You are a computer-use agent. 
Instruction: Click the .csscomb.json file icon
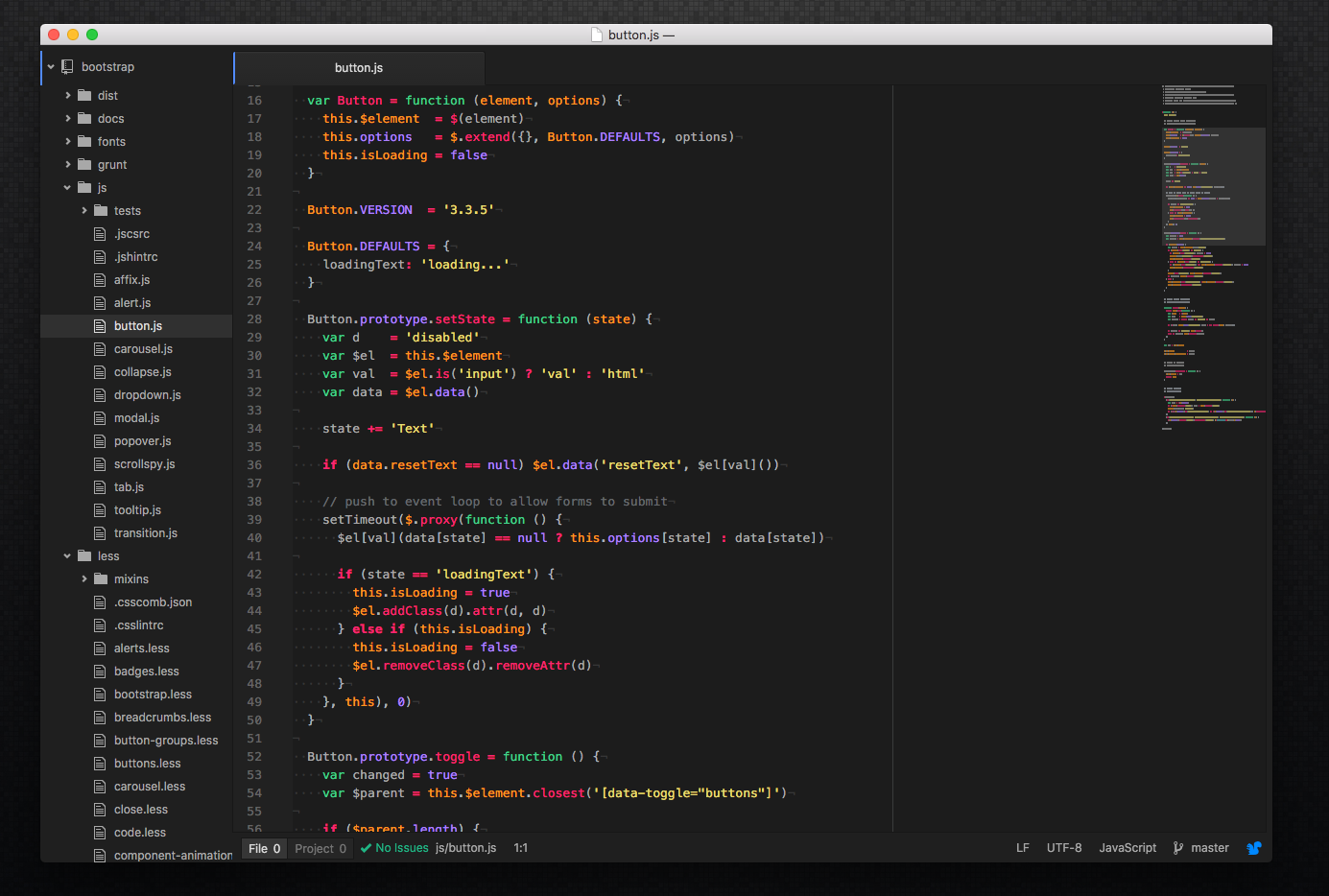(x=100, y=602)
